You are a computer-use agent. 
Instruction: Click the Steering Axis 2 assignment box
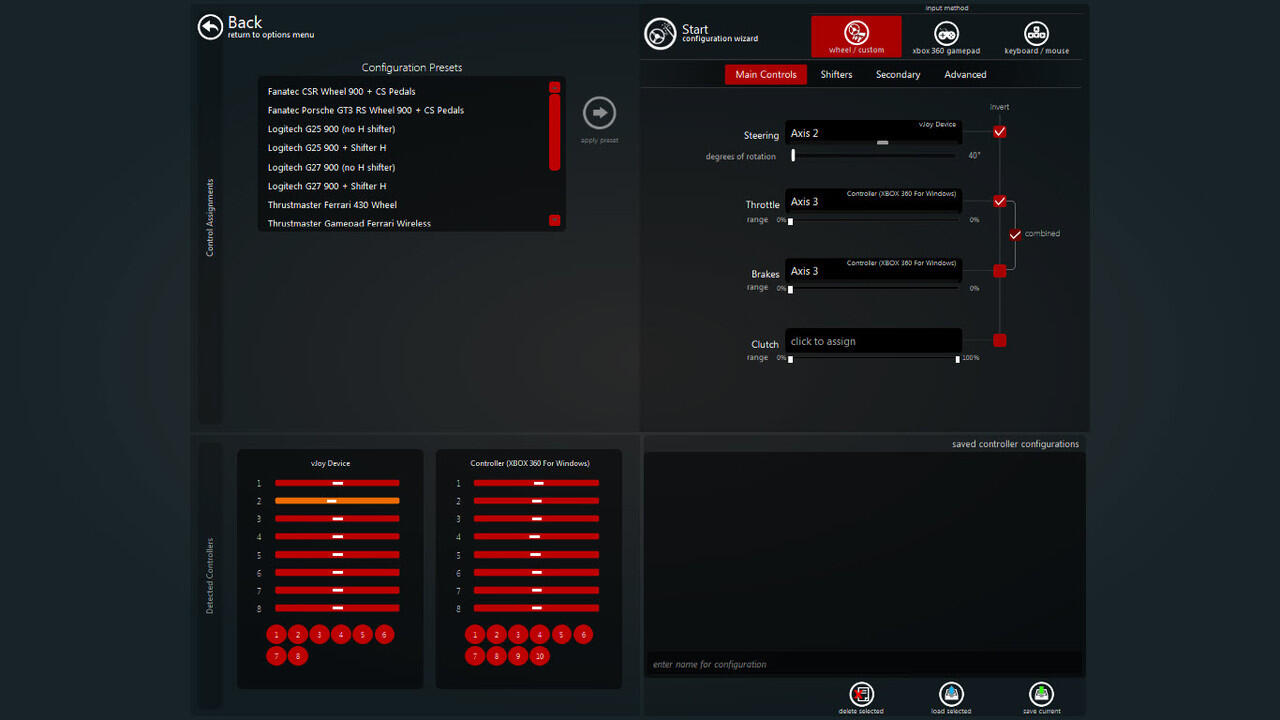(x=873, y=133)
